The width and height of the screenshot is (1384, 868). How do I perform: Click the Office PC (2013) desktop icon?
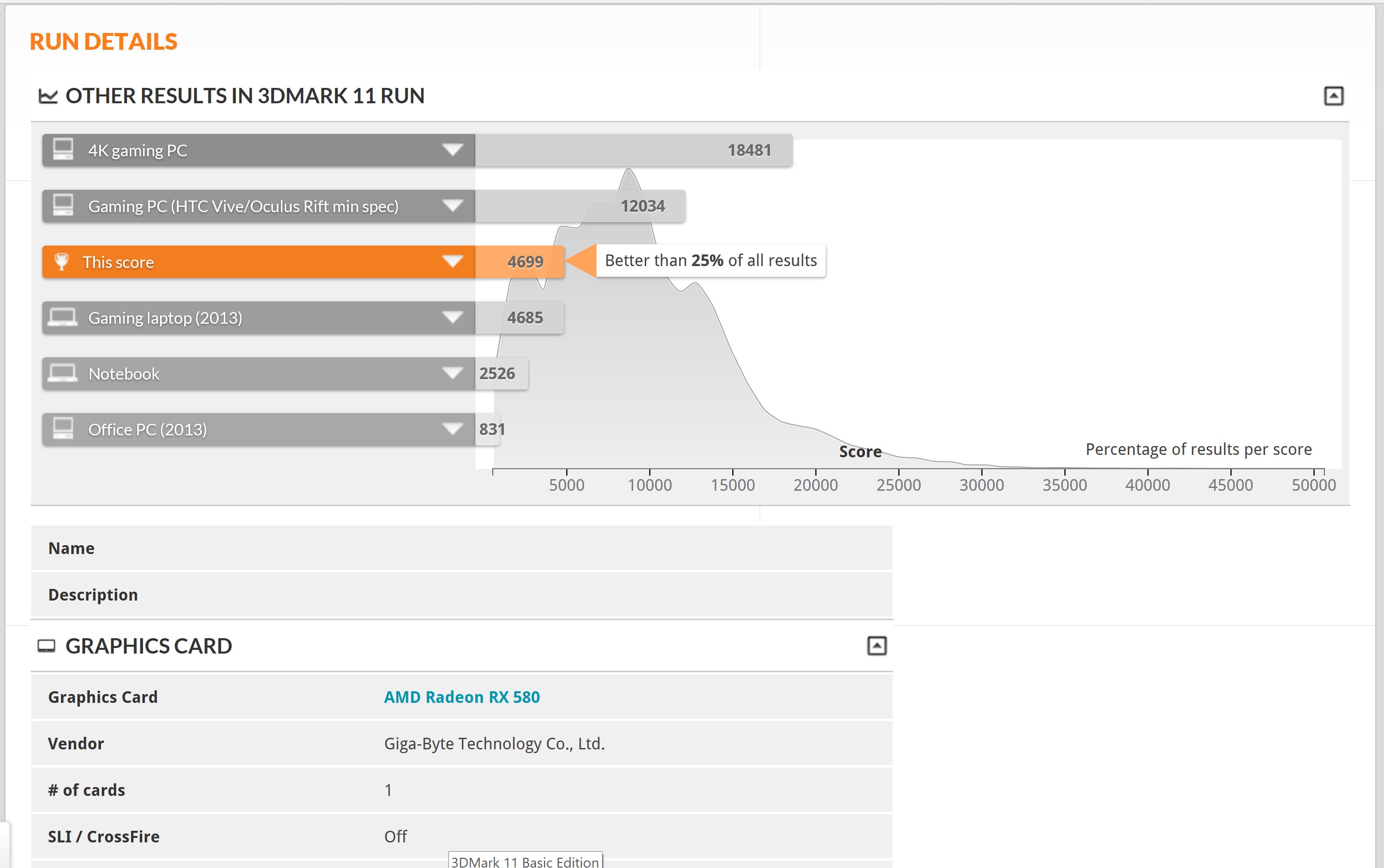pyautogui.click(x=63, y=428)
